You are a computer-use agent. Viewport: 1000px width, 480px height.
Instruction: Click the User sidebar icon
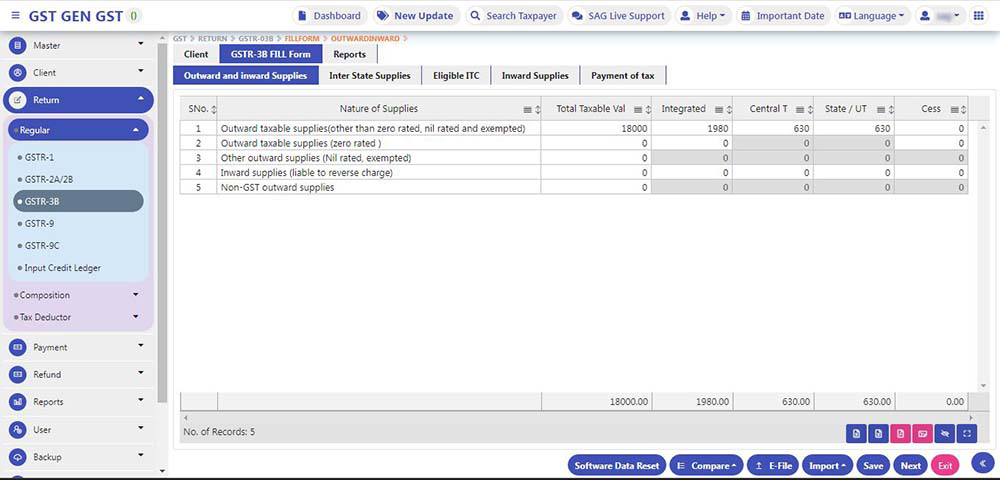17,430
